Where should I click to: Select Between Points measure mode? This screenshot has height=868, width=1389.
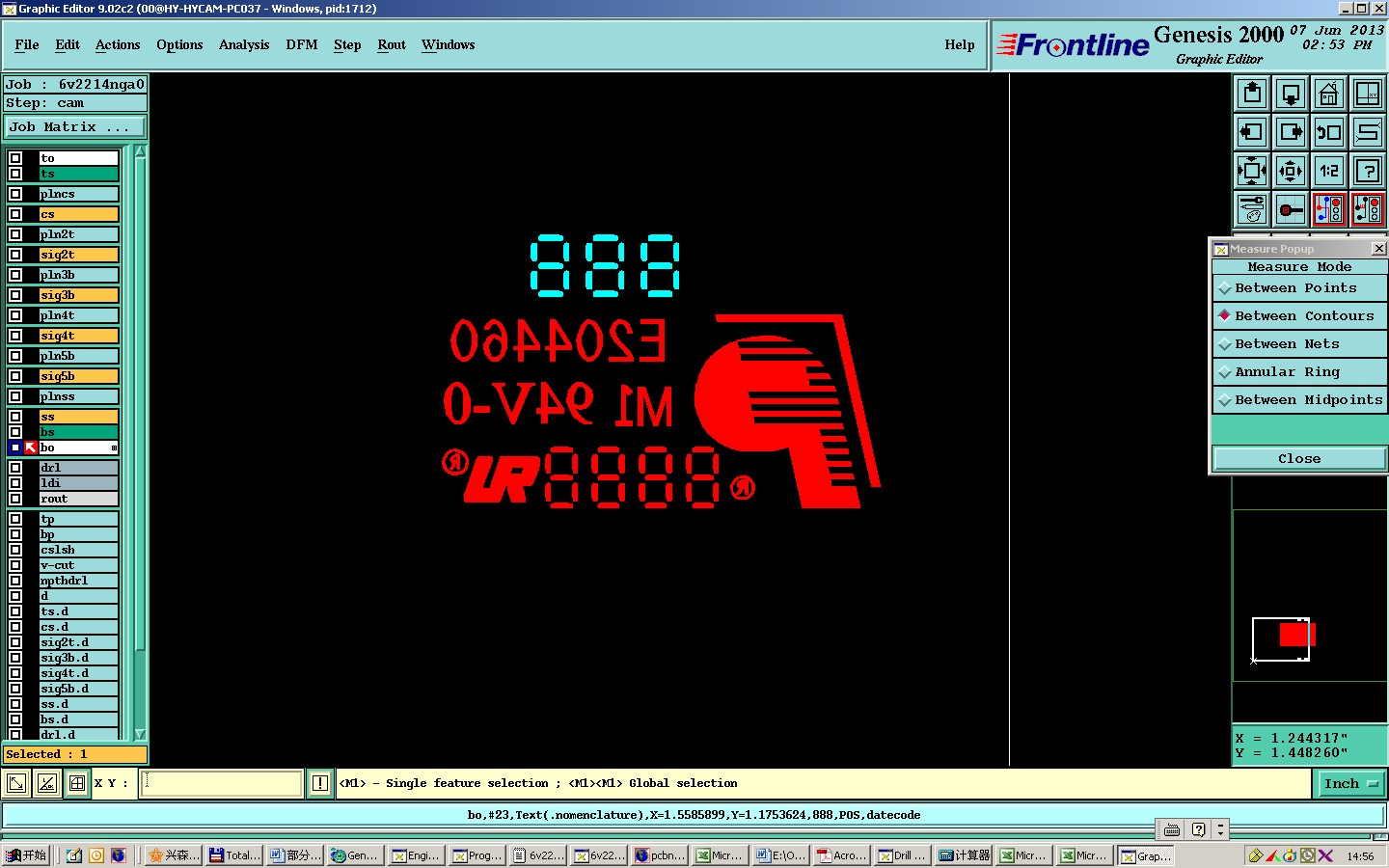click(x=1299, y=288)
